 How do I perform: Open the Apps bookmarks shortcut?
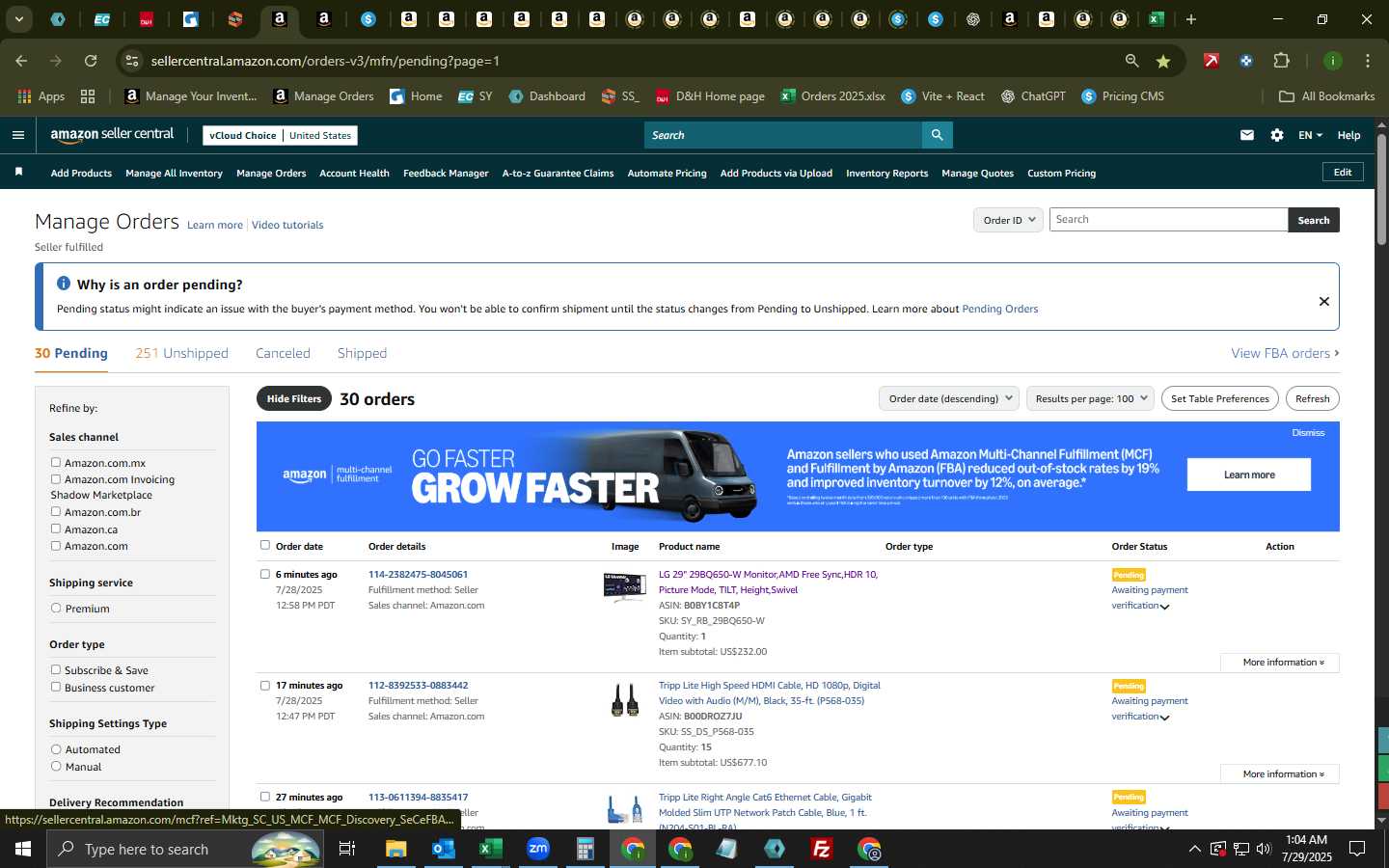click(41, 96)
